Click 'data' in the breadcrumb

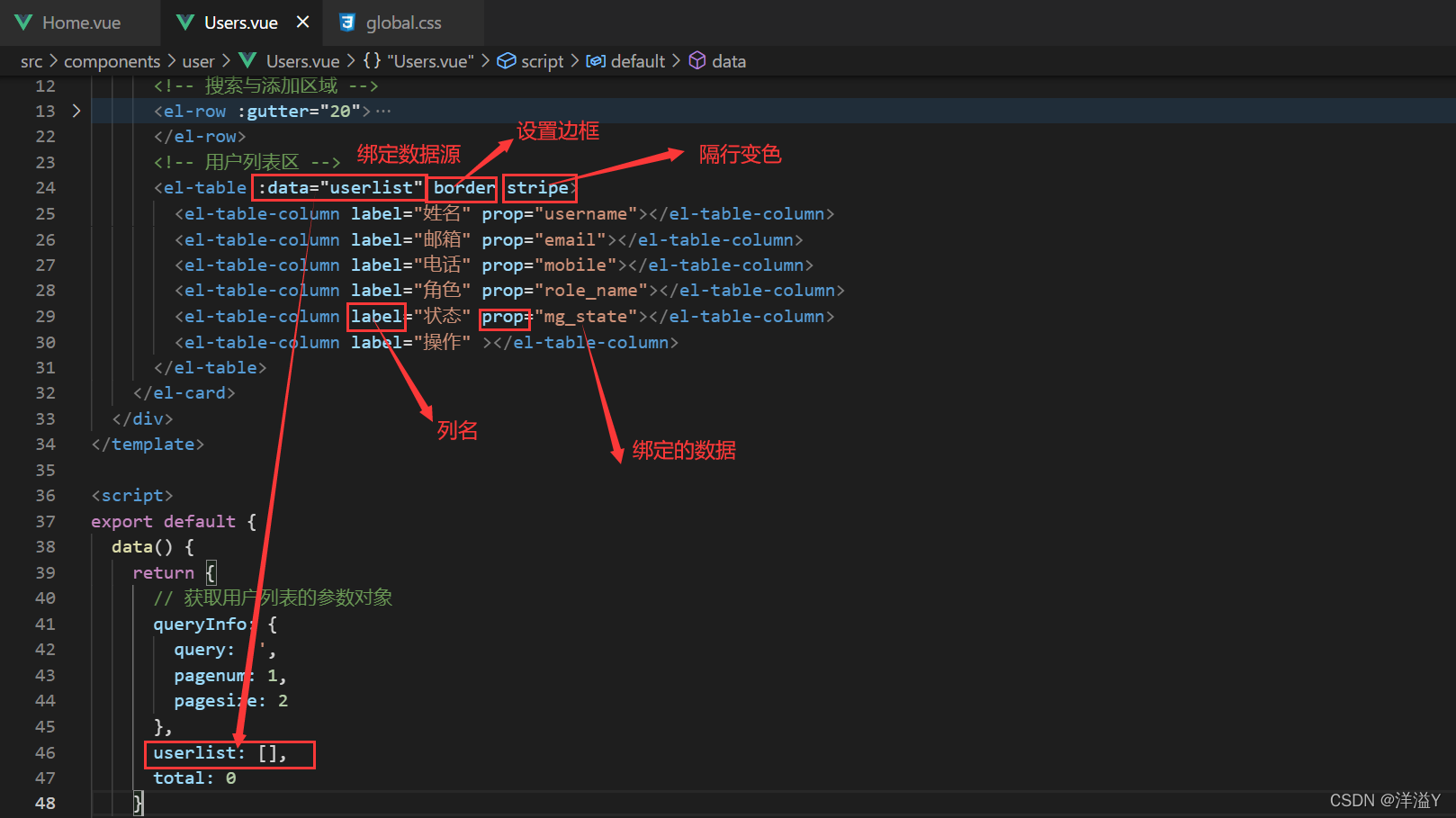tap(729, 61)
